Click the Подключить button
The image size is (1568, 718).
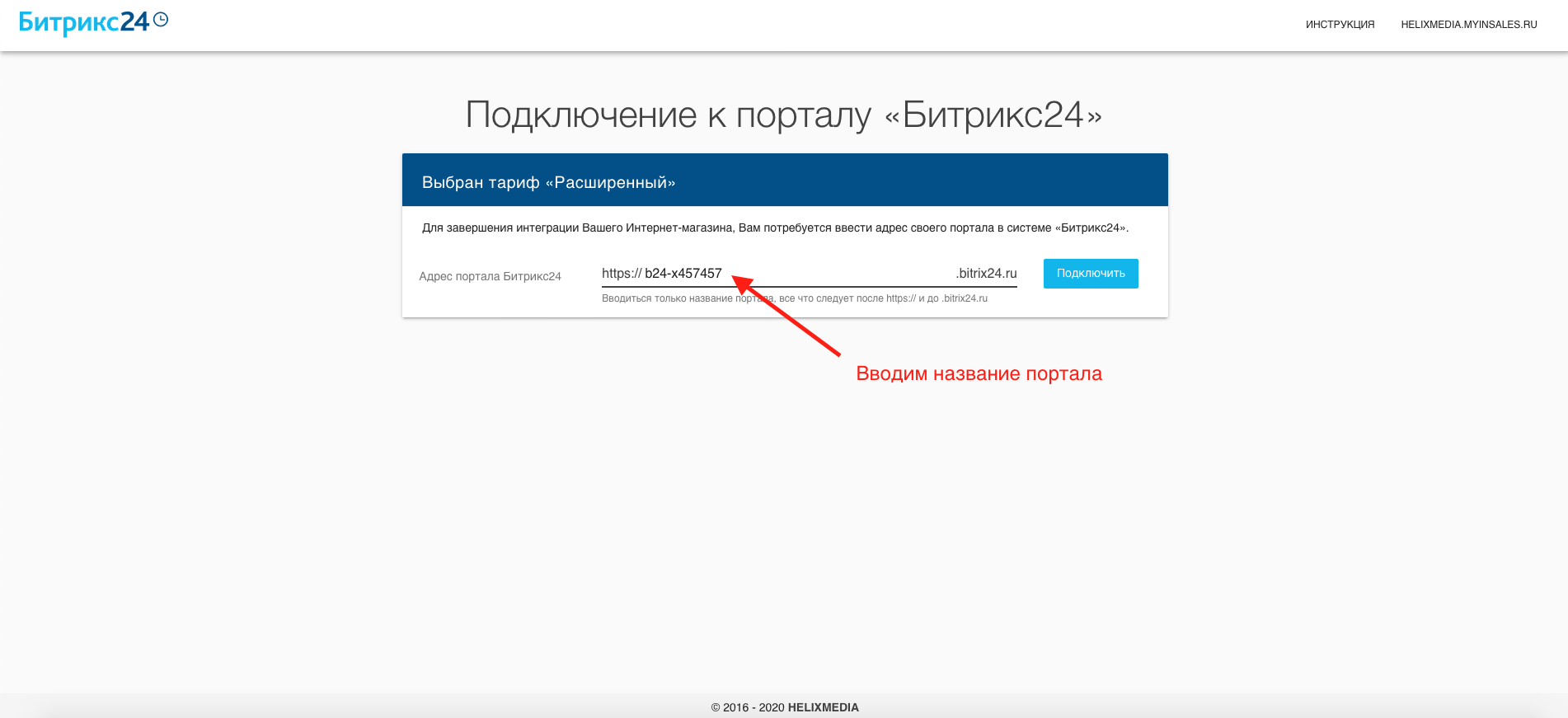tap(1091, 274)
